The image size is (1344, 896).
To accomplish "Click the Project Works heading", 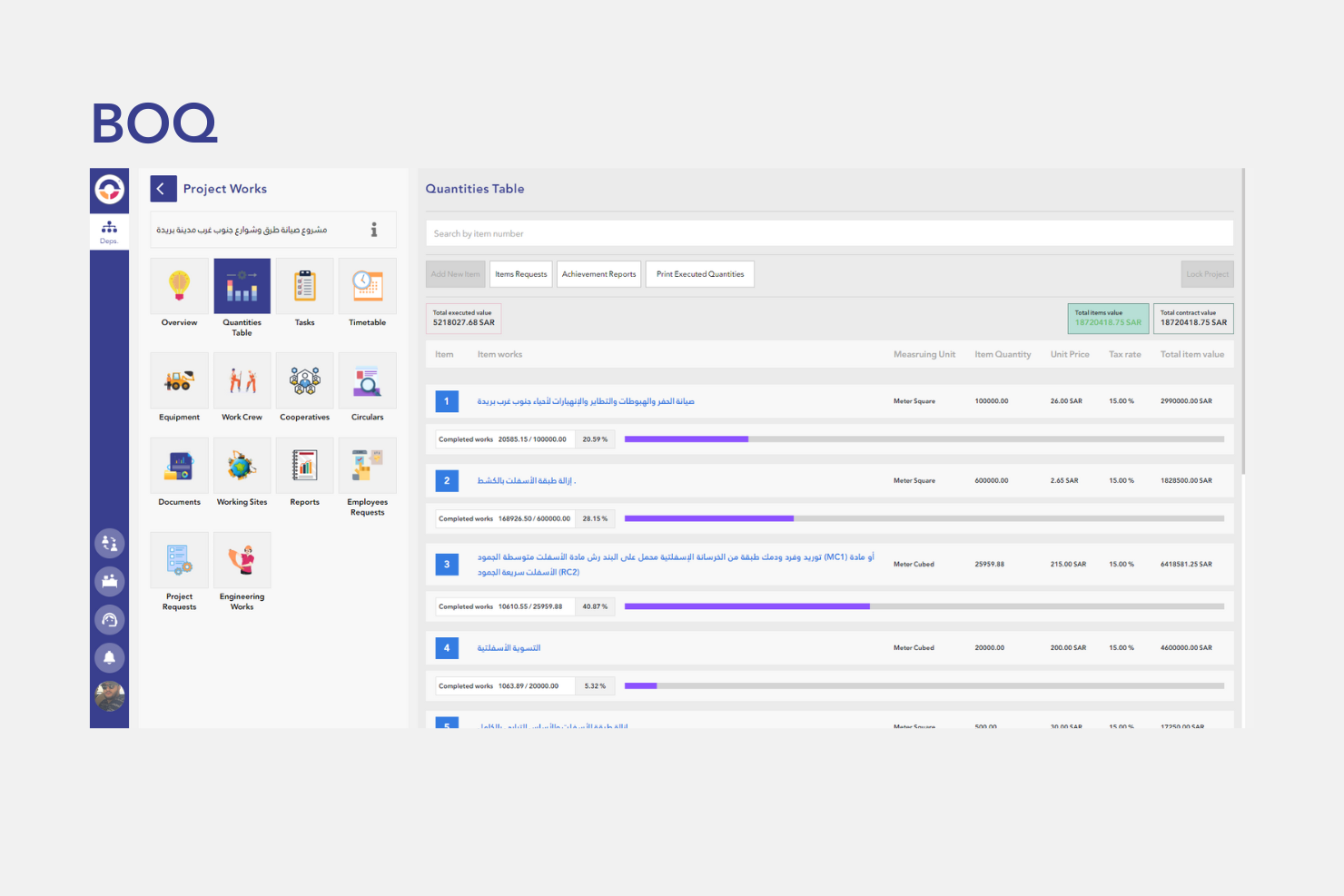I will [x=225, y=189].
